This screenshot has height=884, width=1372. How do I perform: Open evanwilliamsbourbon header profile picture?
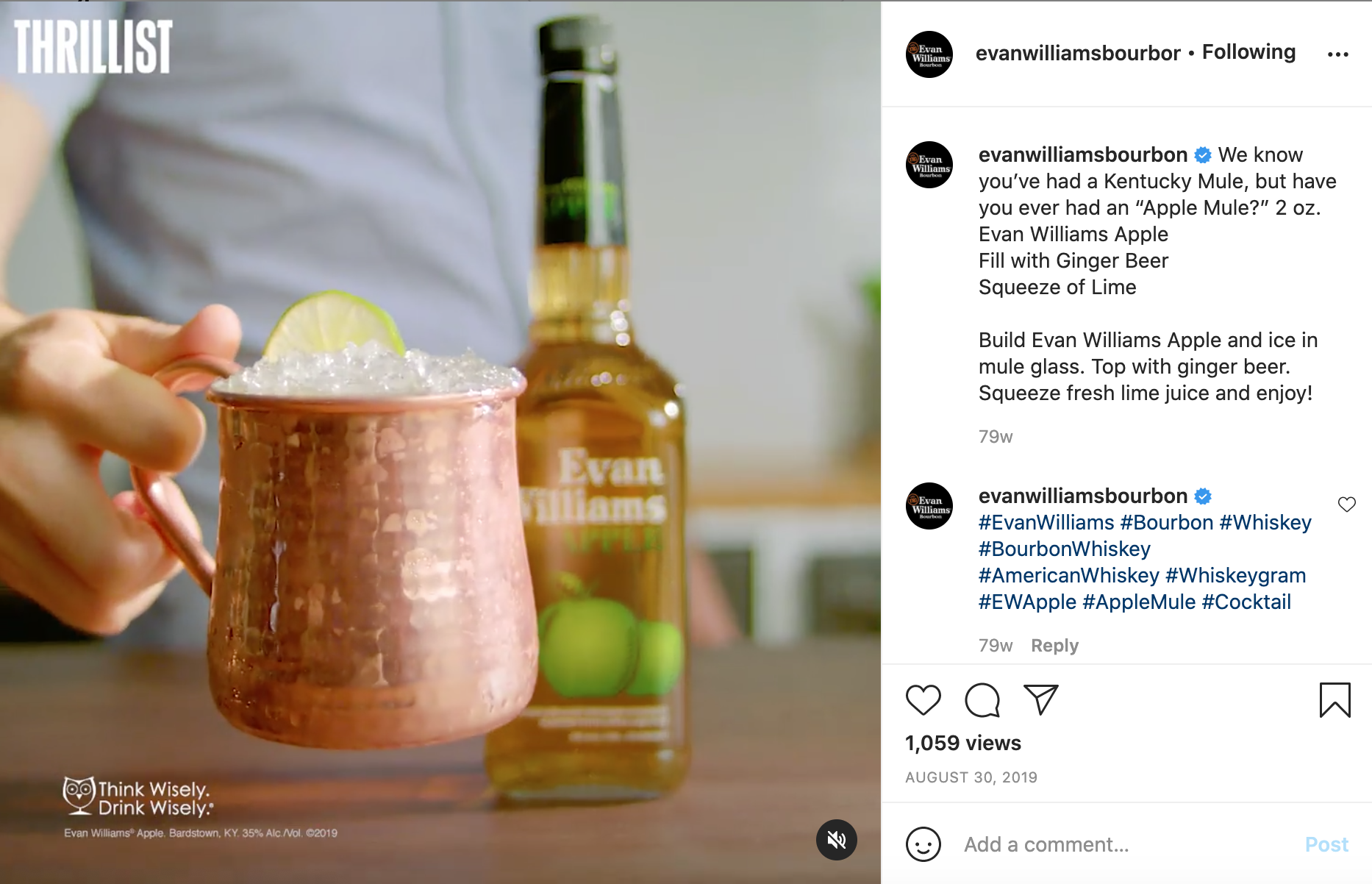(929, 54)
